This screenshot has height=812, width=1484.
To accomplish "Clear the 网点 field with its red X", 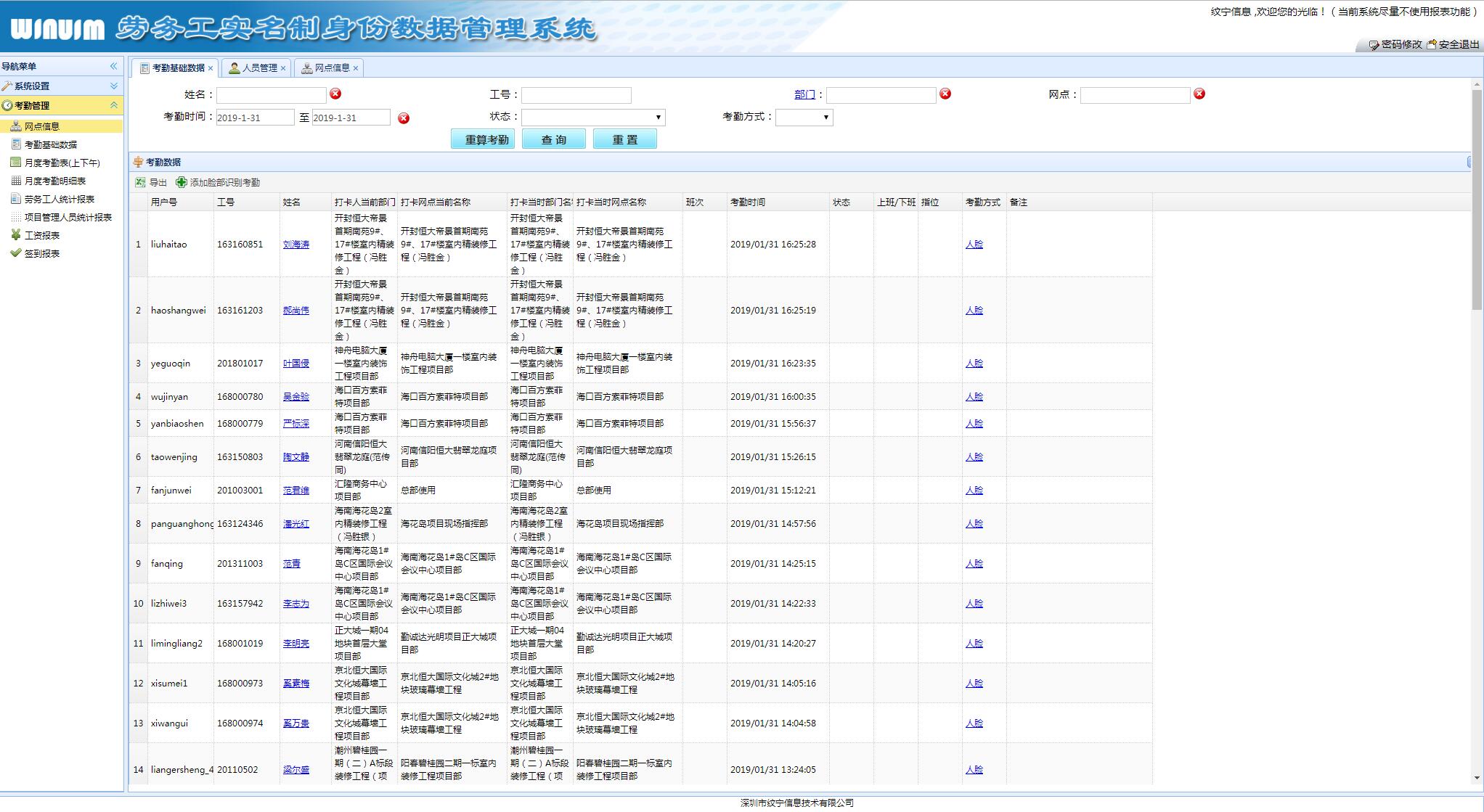I will click(1199, 94).
